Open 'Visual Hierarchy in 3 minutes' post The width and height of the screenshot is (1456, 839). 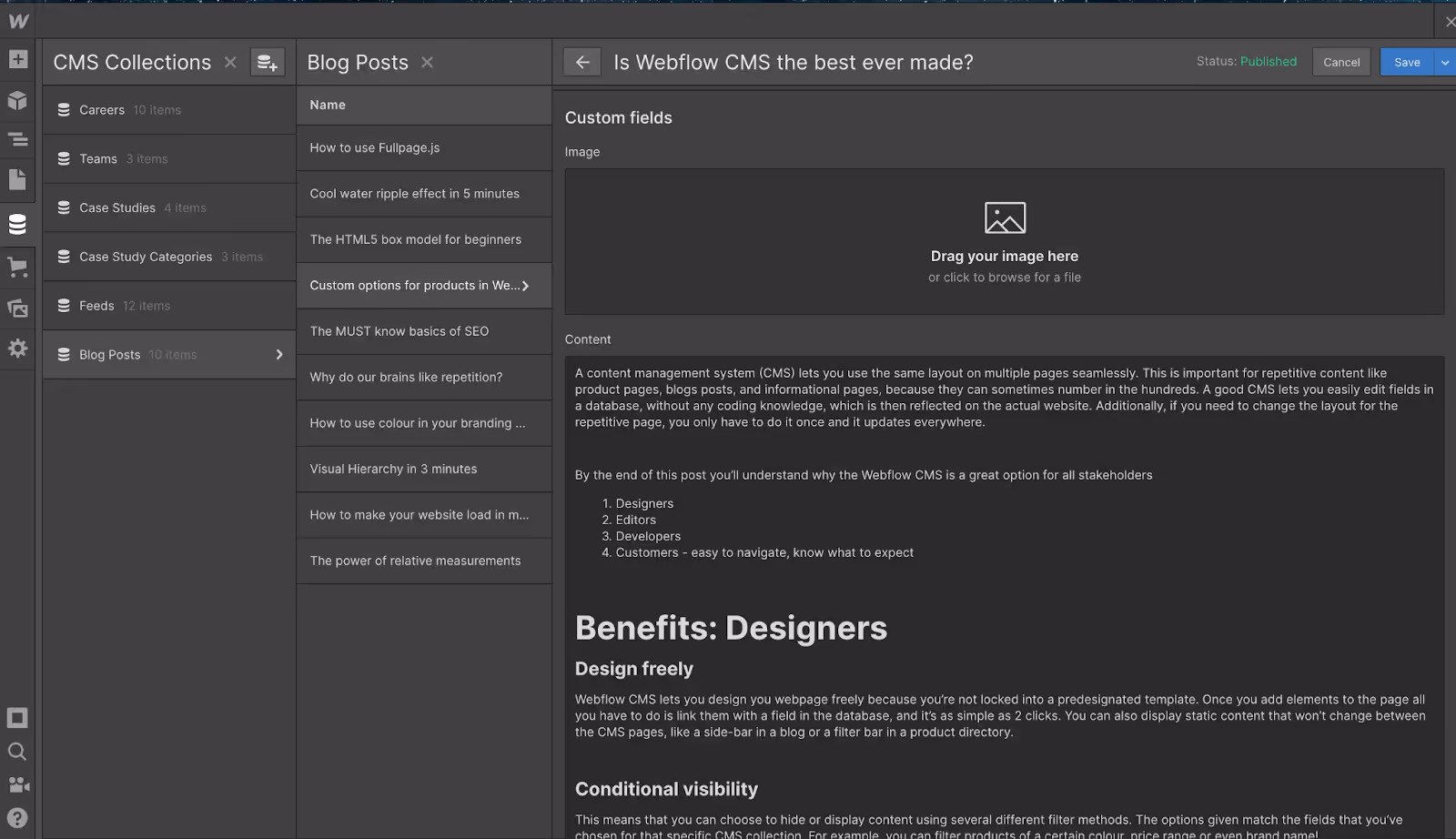click(x=424, y=469)
